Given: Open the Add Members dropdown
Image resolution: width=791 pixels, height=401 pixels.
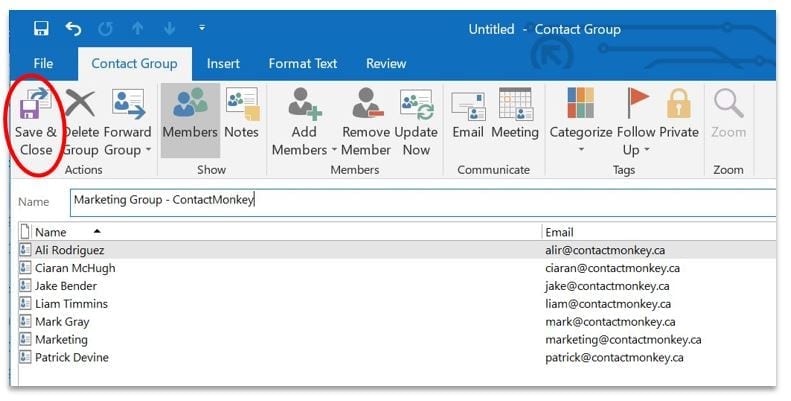Looking at the screenshot, I should coord(304,123).
